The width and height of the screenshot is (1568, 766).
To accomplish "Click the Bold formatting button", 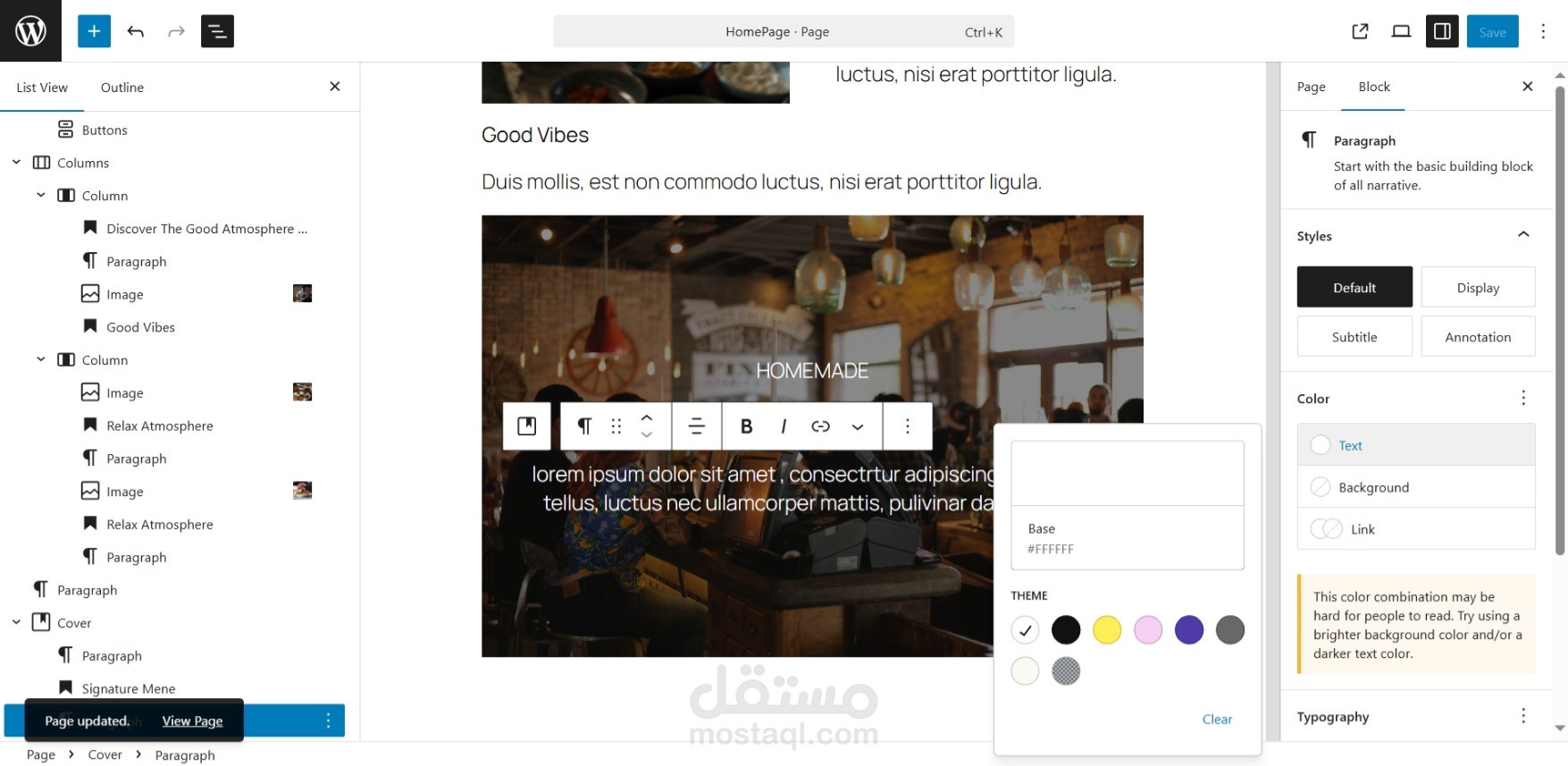I will pyautogui.click(x=746, y=426).
